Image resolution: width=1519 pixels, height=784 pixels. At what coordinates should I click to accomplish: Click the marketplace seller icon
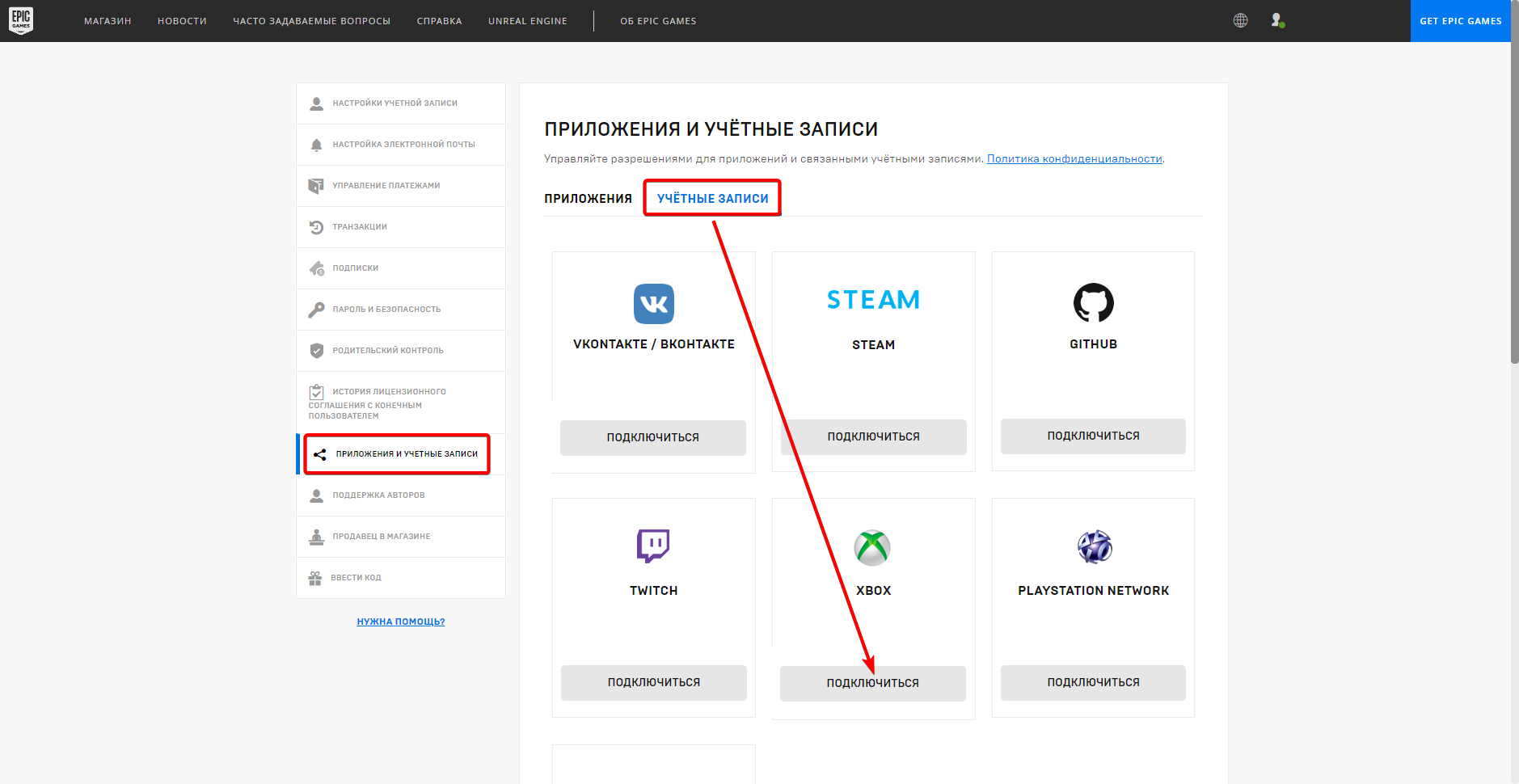pyautogui.click(x=316, y=537)
